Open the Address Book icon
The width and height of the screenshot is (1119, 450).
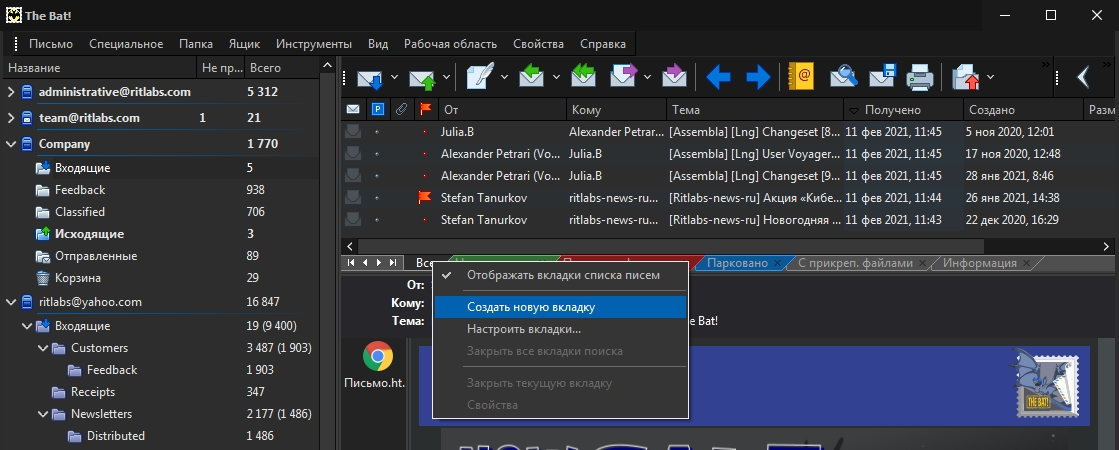point(801,76)
